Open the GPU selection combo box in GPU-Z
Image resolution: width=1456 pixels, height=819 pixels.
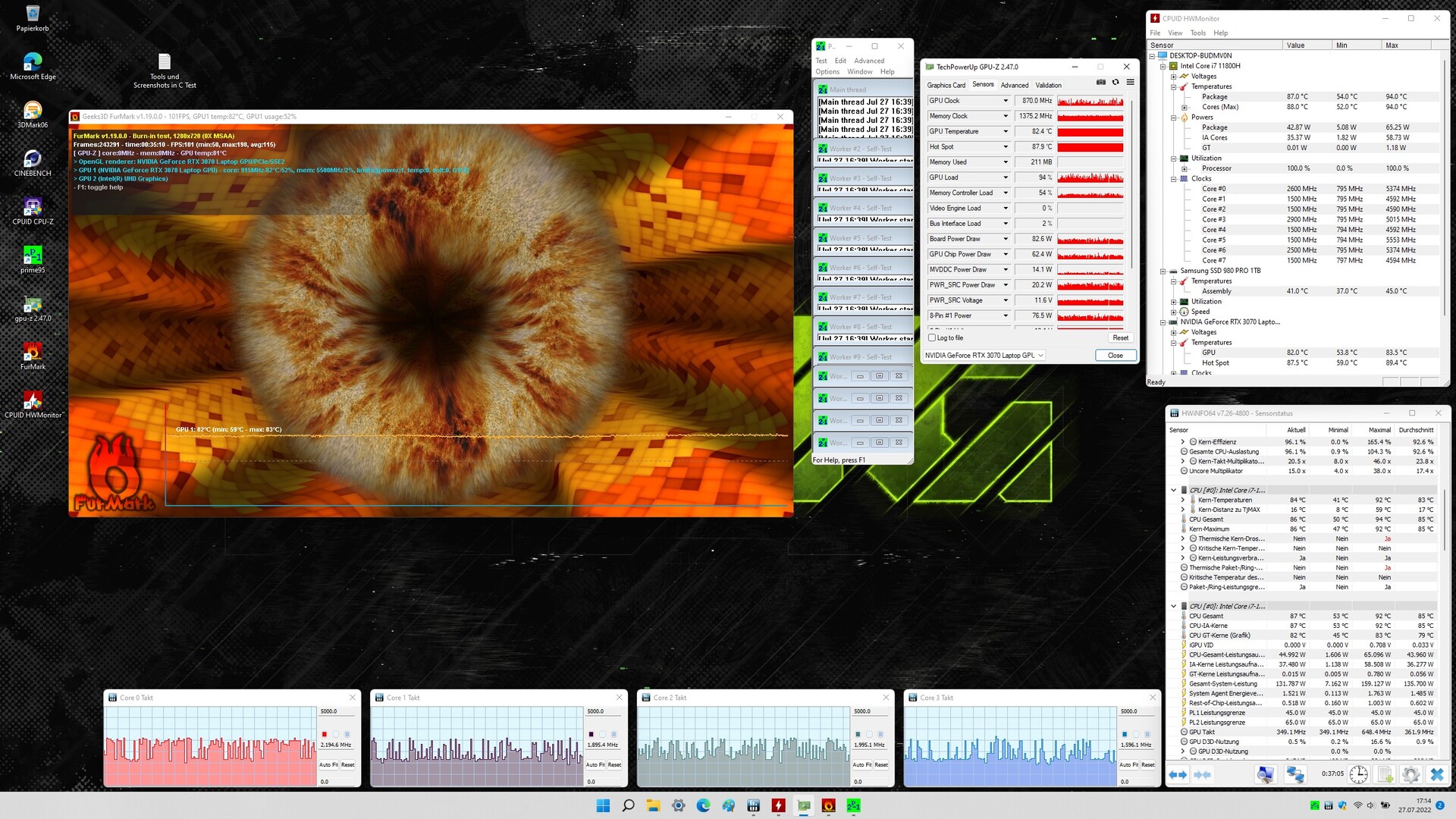point(984,356)
